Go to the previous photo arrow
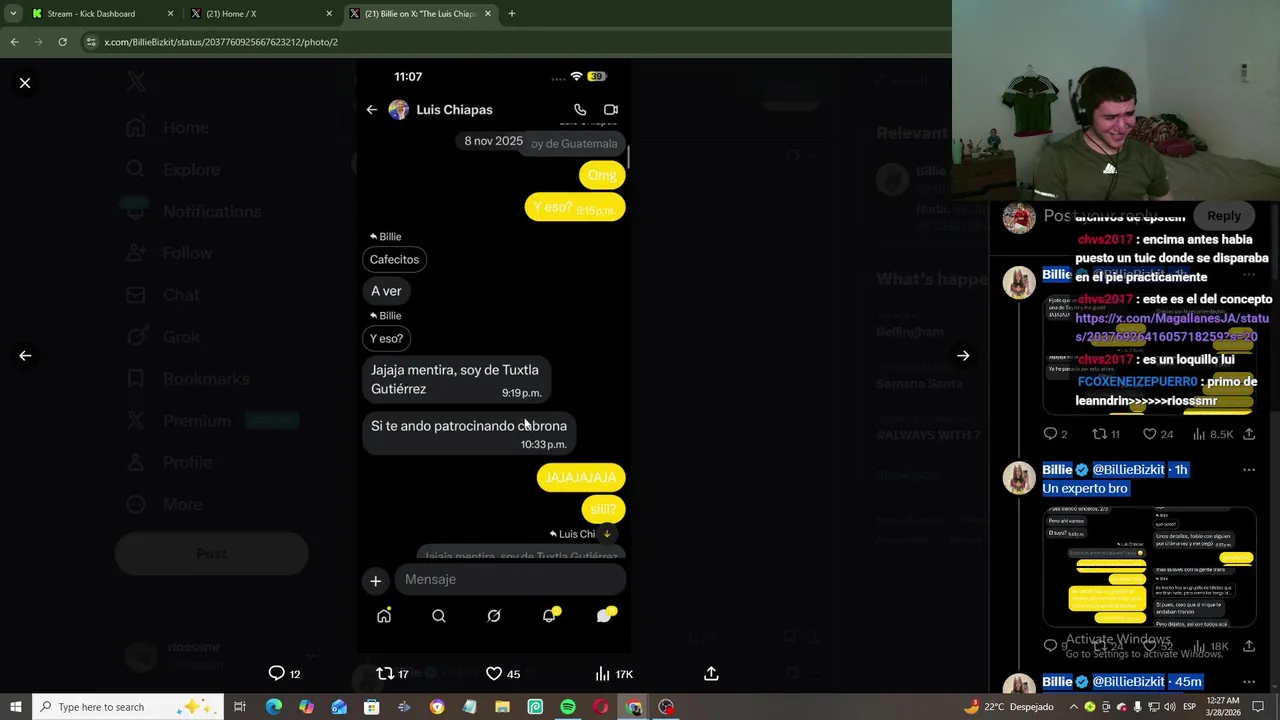The image size is (1280, 720). pyautogui.click(x=25, y=355)
